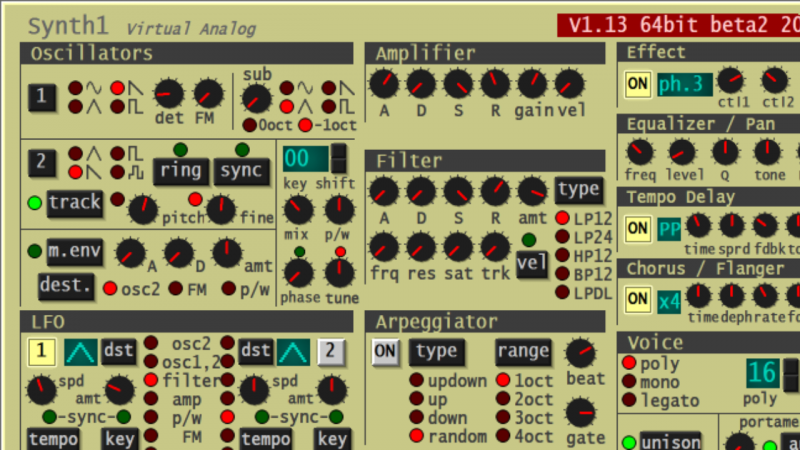Image resolution: width=800 pixels, height=450 pixels.
Task: Select arpeggiator updown type
Action: (417, 380)
